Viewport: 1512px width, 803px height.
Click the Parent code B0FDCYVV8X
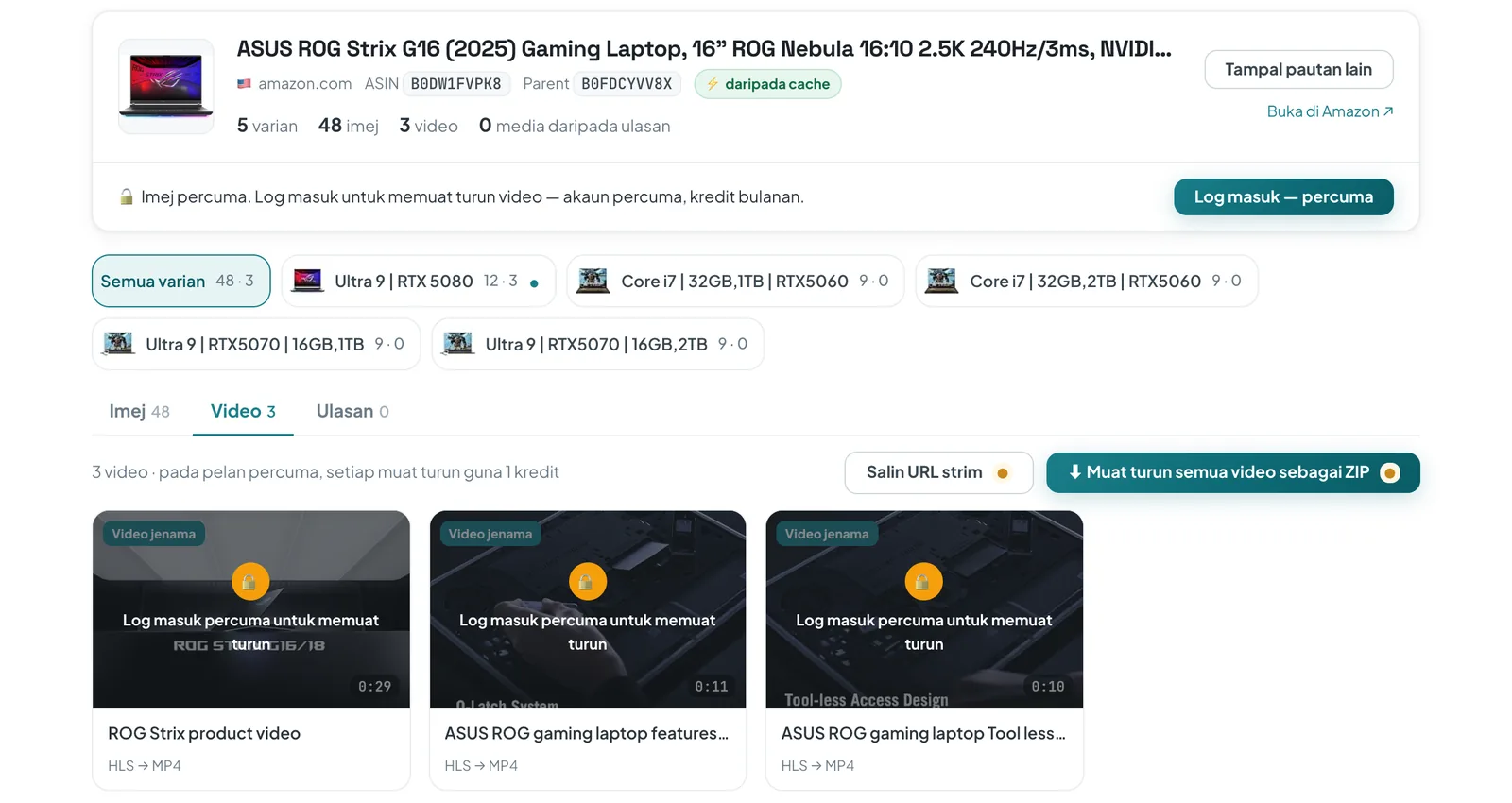click(627, 84)
